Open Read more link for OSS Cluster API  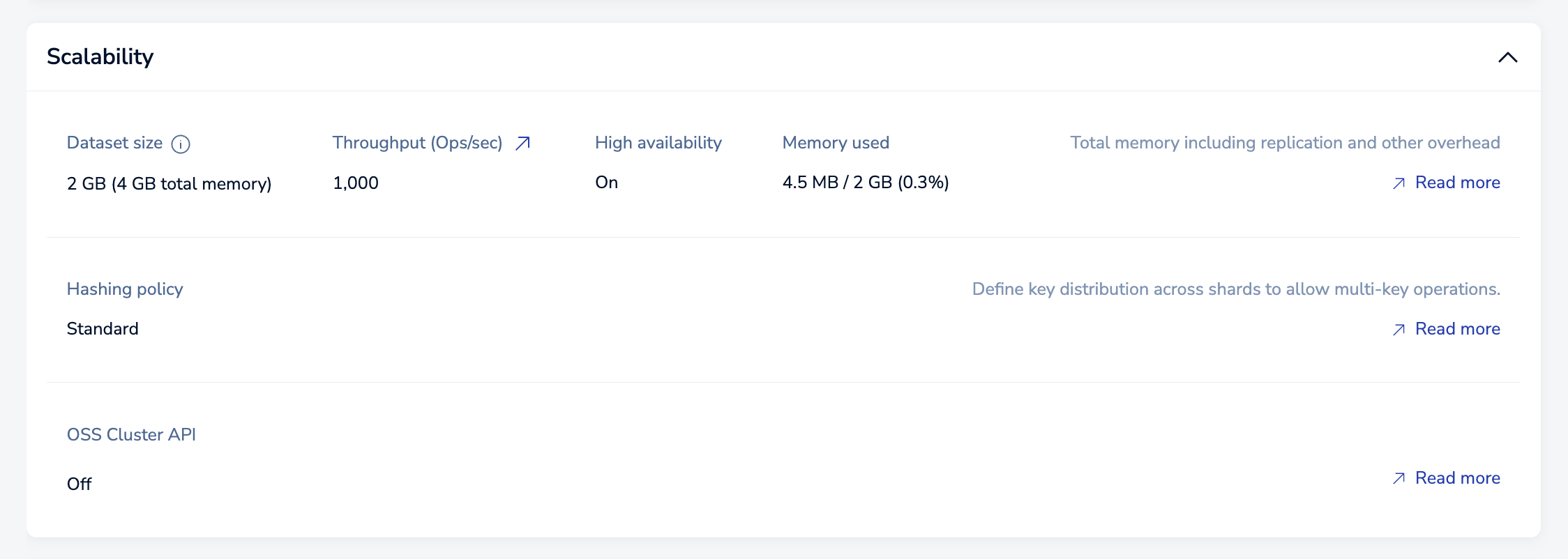coord(1457,478)
